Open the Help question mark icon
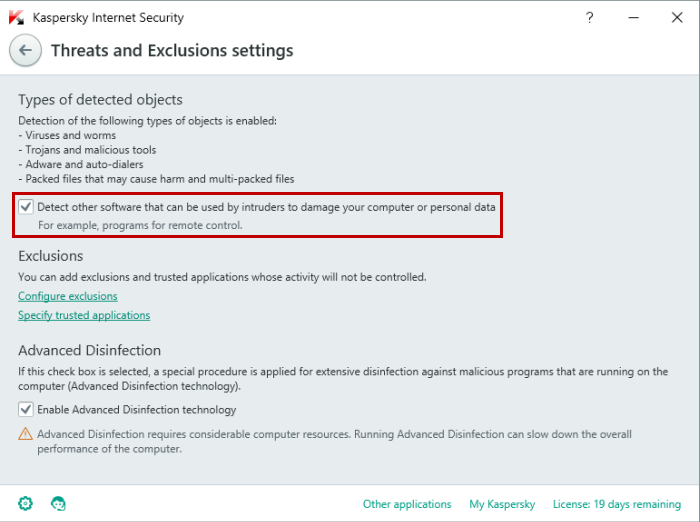The height and width of the screenshot is (522, 700). tap(590, 17)
